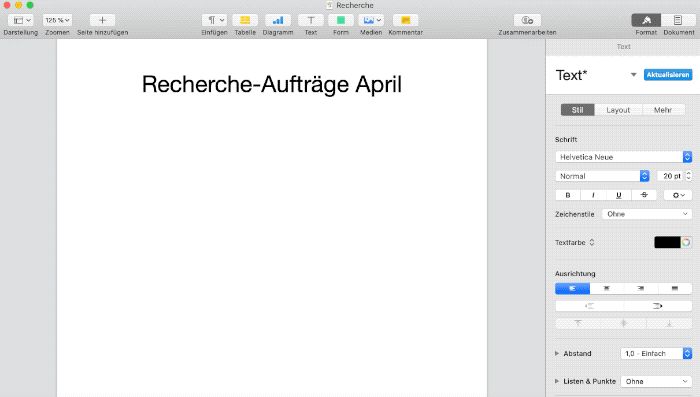Open the Normal font style dropdown
This screenshot has width=700, height=397.
602,176
